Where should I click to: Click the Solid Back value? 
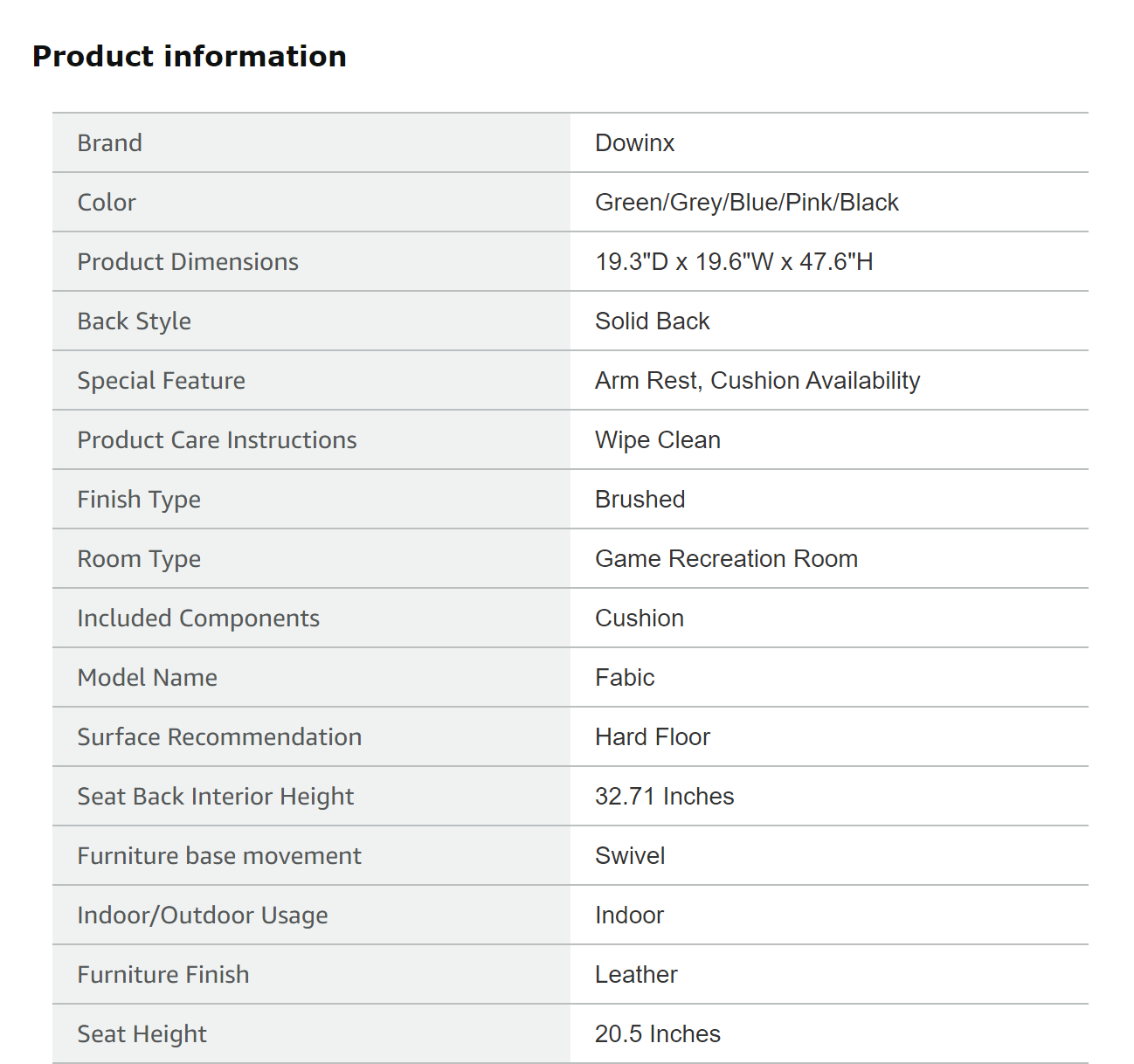coord(652,321)
